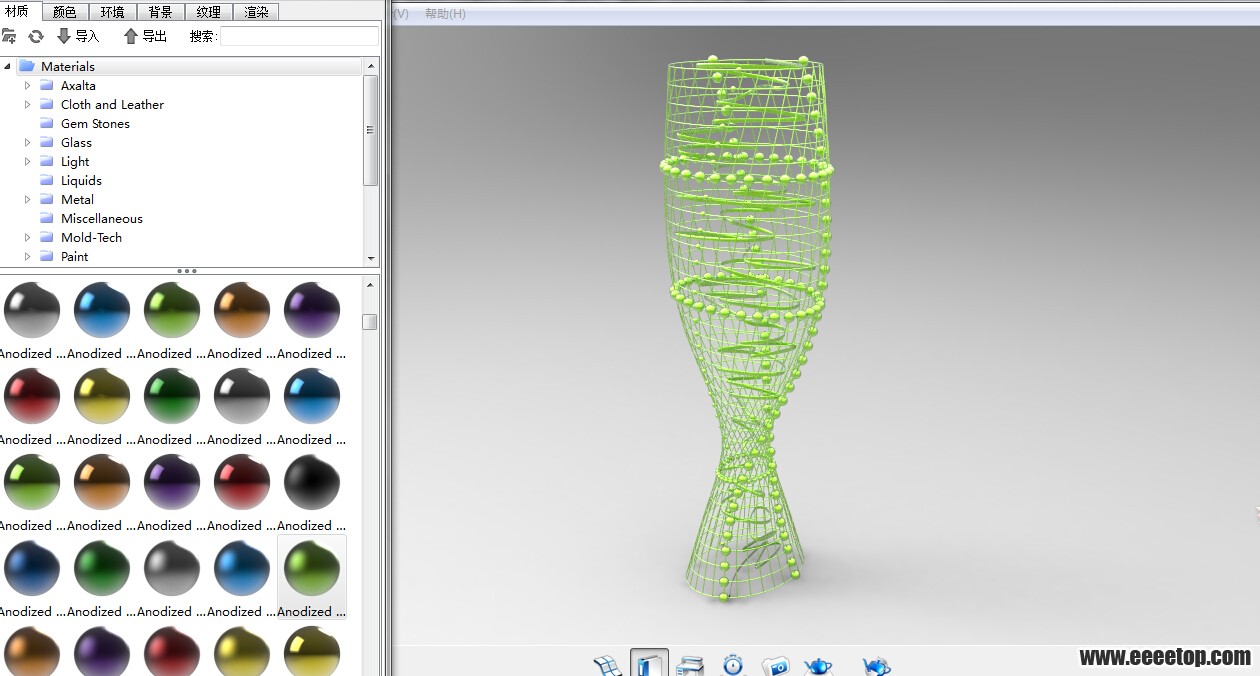Image resolution: width=1260 pixels, height=676 pixels.
Task: Expand the Light folder
Action: [28, 161]
